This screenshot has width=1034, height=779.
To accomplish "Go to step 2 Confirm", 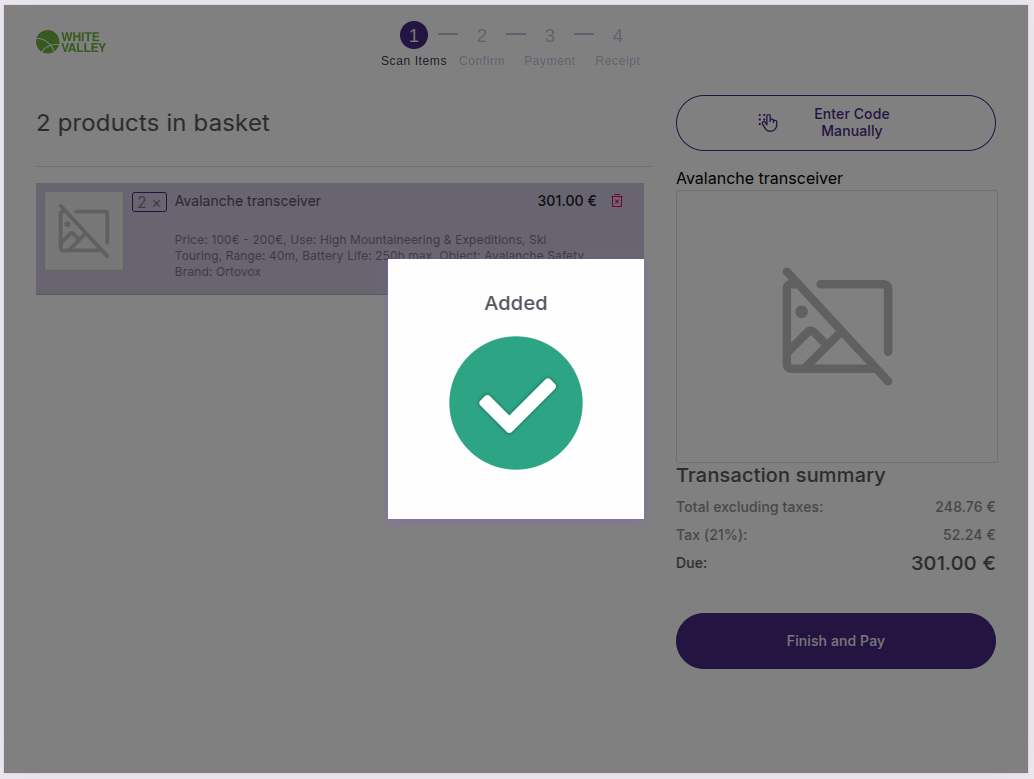I will point(481,36).
